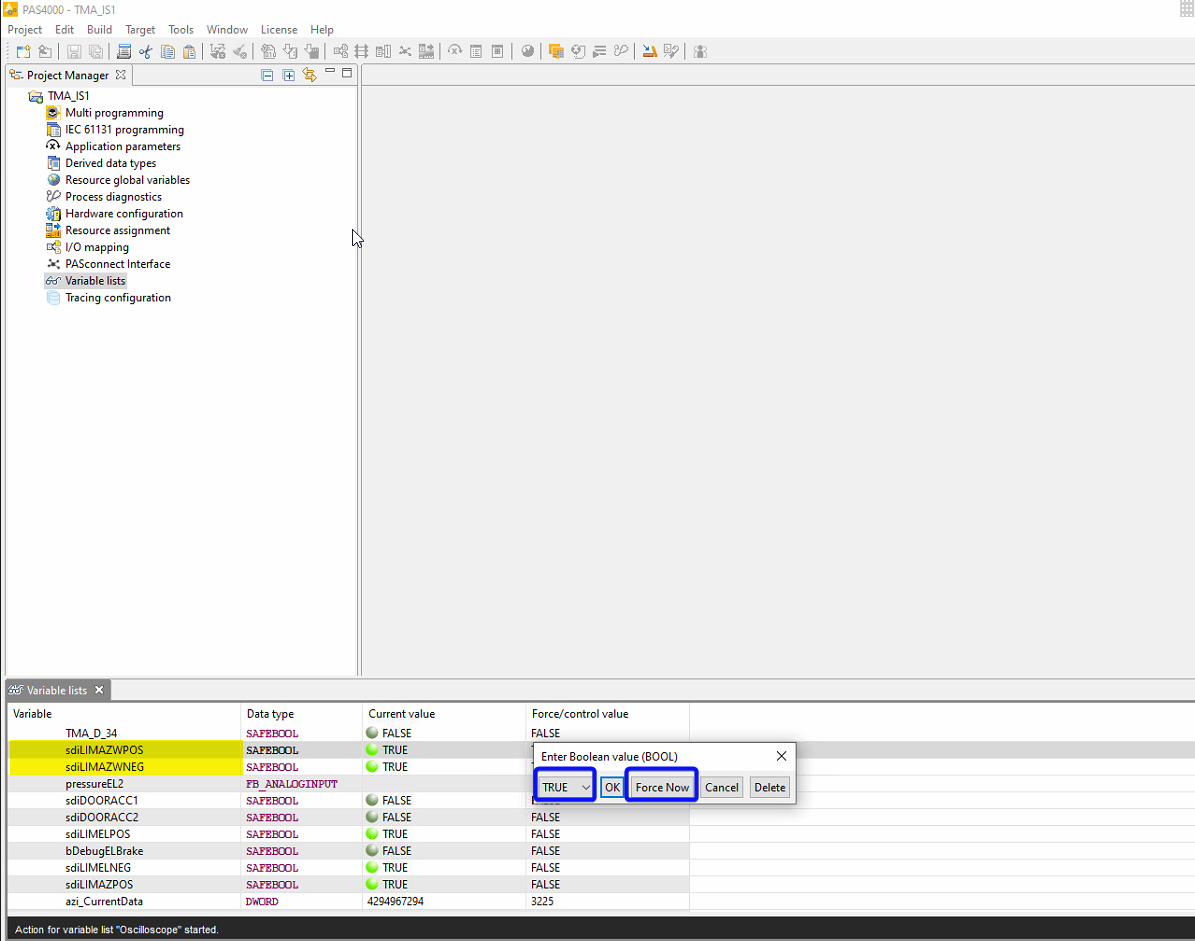Close the Project Manager view

coord(120,75)
